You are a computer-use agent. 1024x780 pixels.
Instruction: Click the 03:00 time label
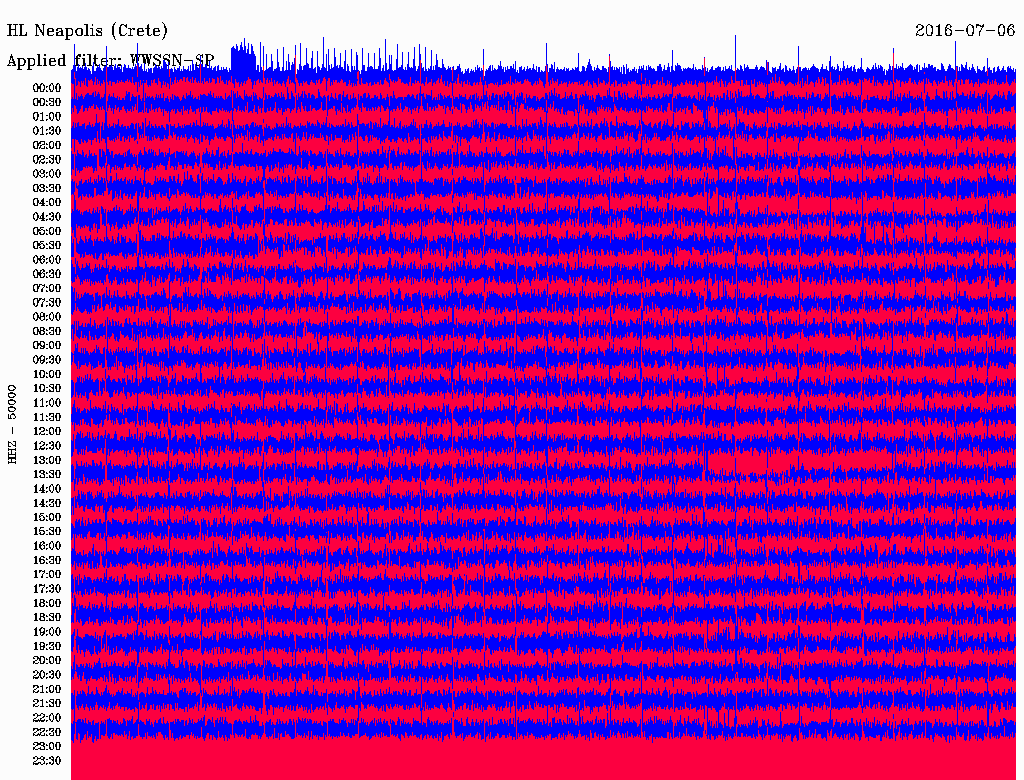click(x=47, y=174)
